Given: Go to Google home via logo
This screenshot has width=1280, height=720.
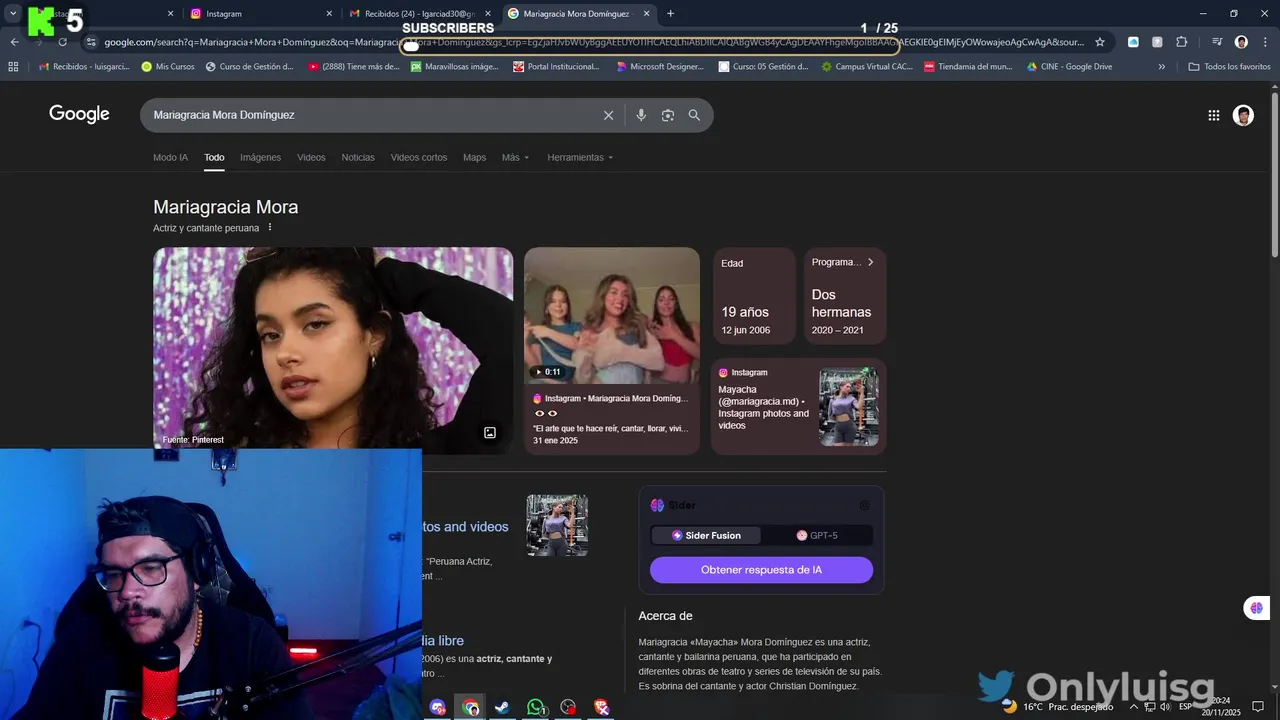Looking at the screenshot, I should coord(79,114).
